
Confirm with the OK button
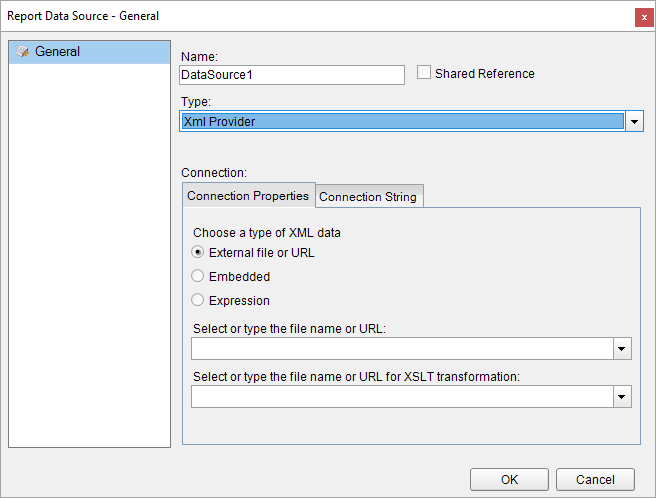pos(509,479)
